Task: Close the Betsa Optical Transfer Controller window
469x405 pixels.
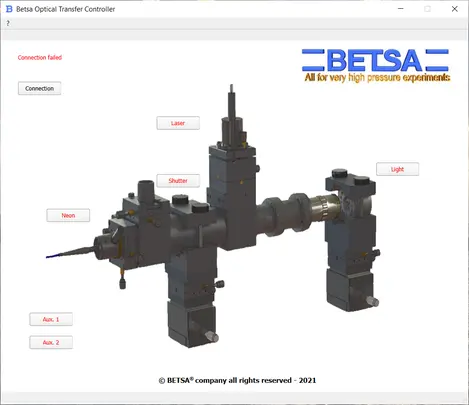Action: click(454, 9)
